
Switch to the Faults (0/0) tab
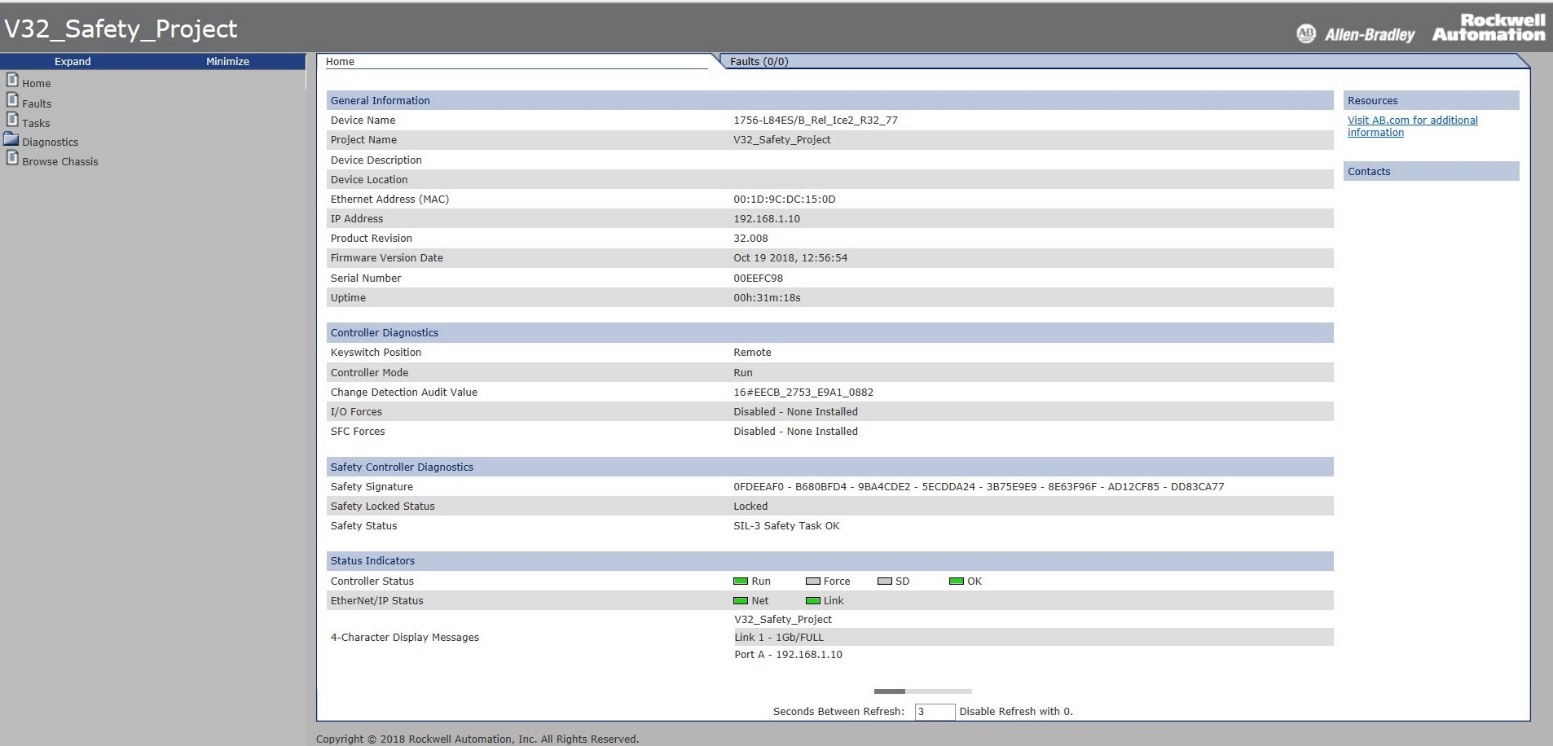[1120, 61]
